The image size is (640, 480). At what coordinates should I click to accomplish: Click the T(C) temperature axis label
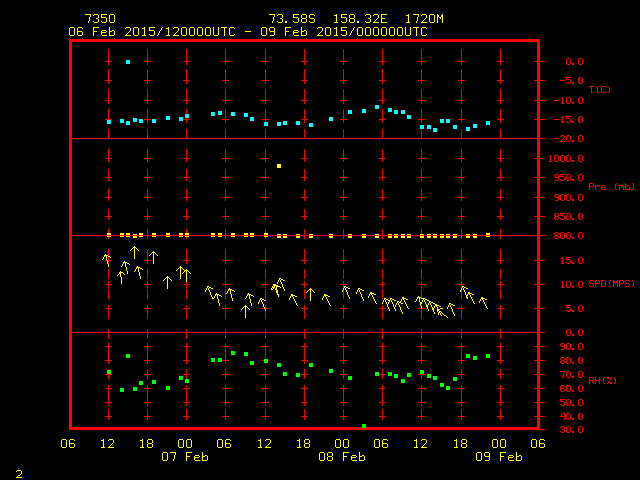(x=599, y=90)
